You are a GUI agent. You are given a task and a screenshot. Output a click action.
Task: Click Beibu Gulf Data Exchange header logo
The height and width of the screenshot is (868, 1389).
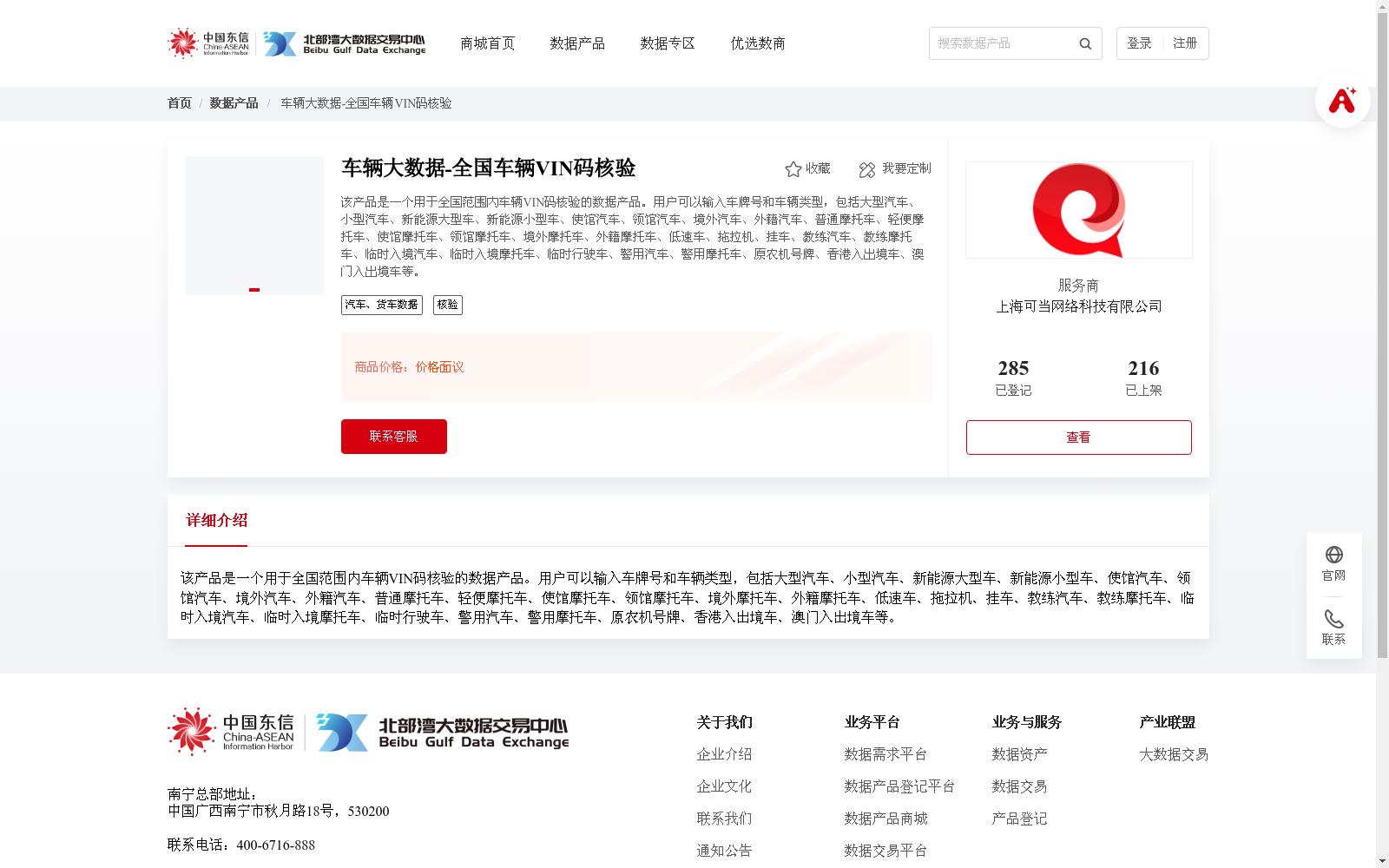tap(345, 43)
